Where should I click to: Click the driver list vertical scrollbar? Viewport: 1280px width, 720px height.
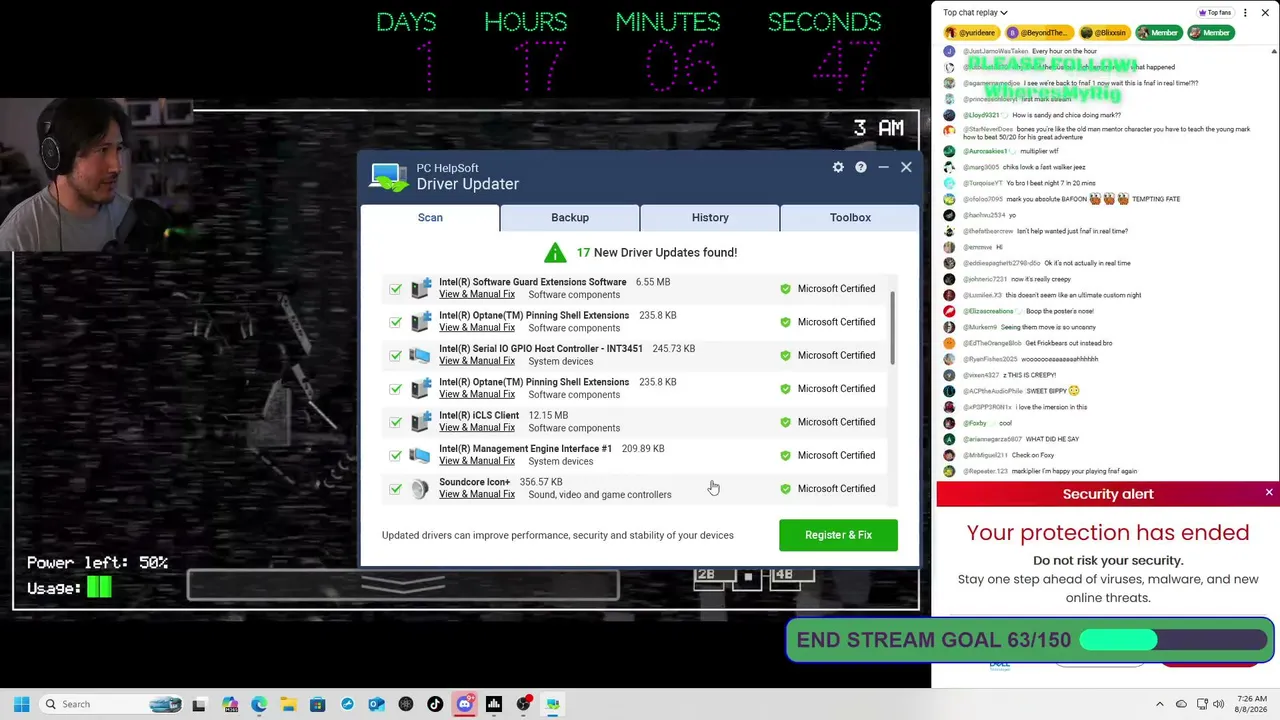click(x=893, y=328)
